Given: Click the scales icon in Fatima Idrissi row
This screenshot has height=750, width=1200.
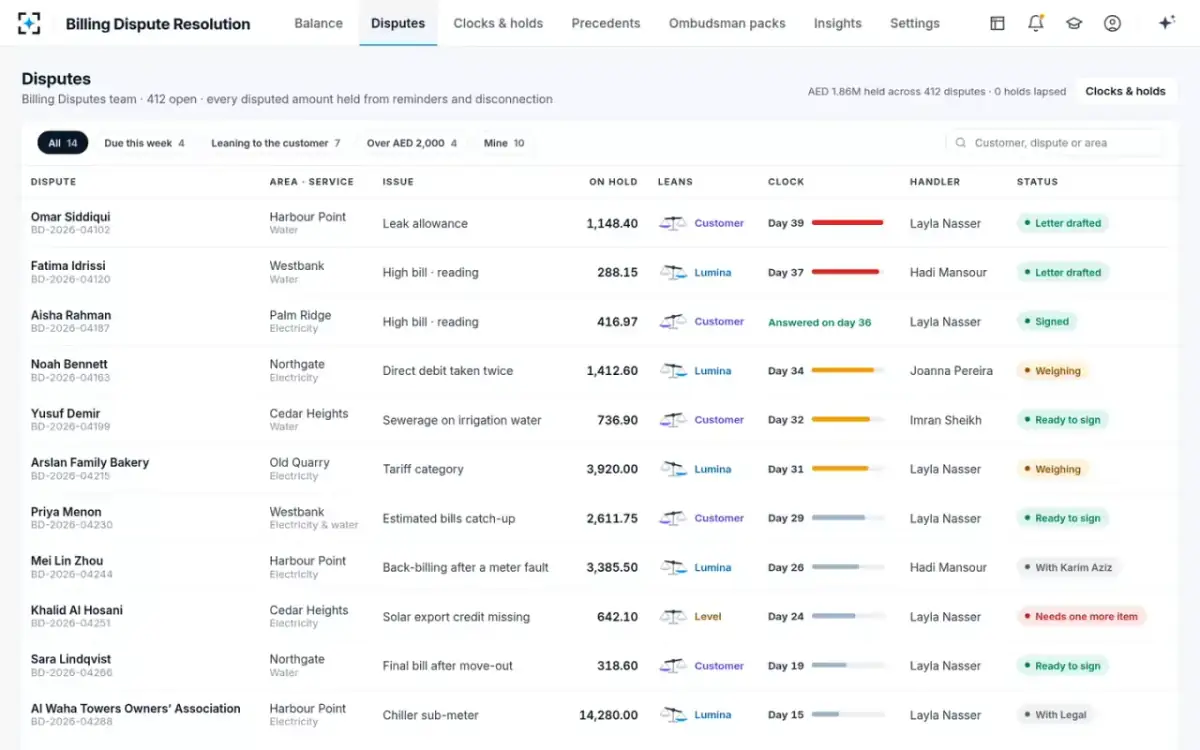Looking at the screenshot, I should [x=673, y=273].
